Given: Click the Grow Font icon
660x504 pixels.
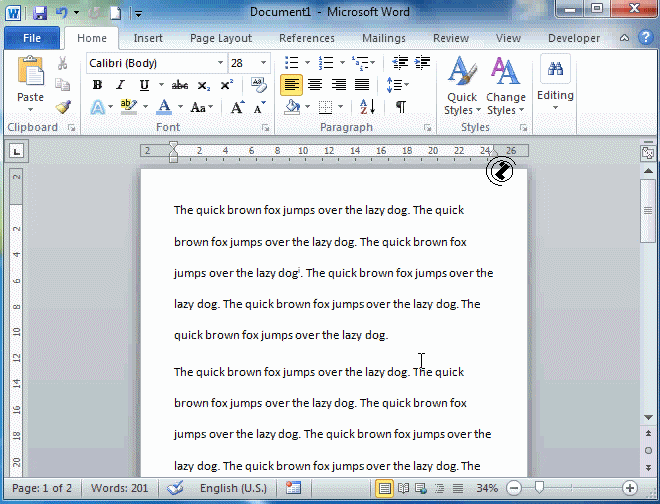Looking at the screenshot, I should 238,107.
